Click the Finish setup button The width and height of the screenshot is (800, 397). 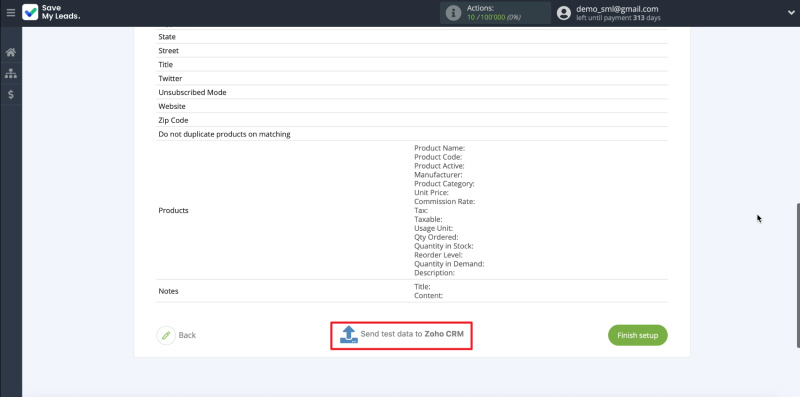point(638,335)
